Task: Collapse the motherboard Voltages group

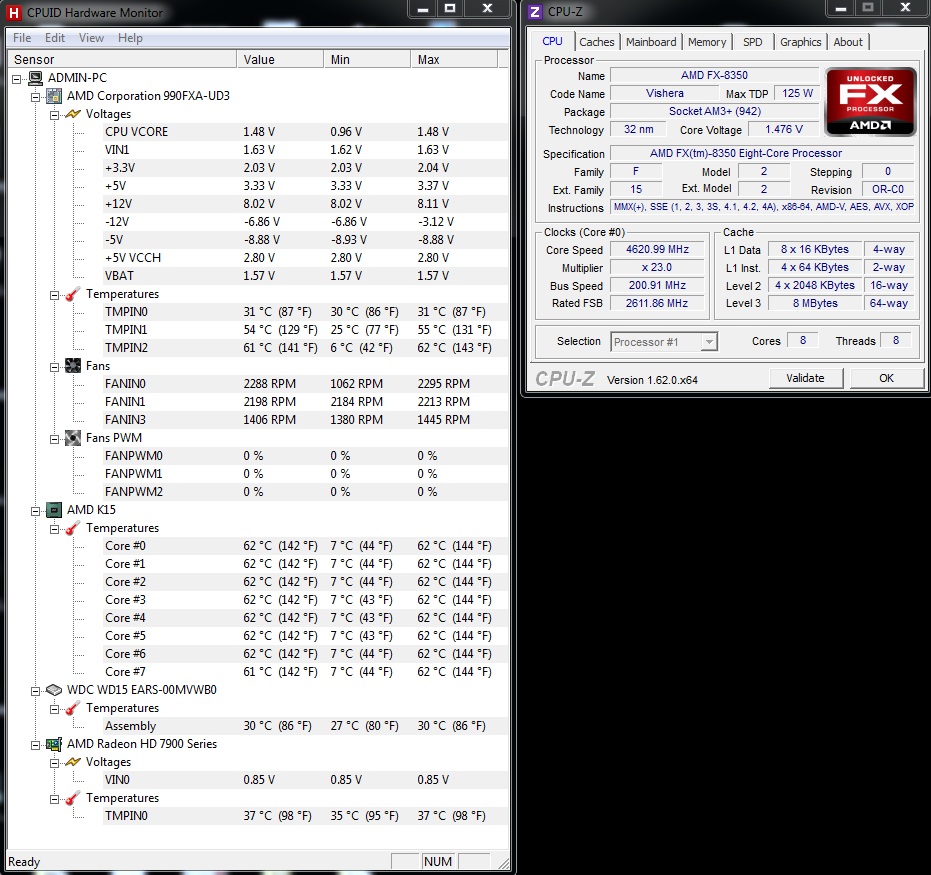Action: pos(54,115)
